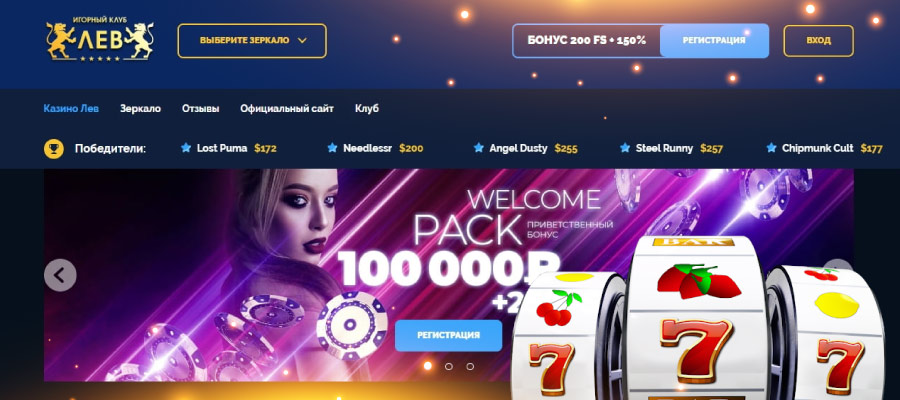Screen dimensions: 900x400
Task: Click the star icon beside Lost Puma
Action: click(186, 148)
